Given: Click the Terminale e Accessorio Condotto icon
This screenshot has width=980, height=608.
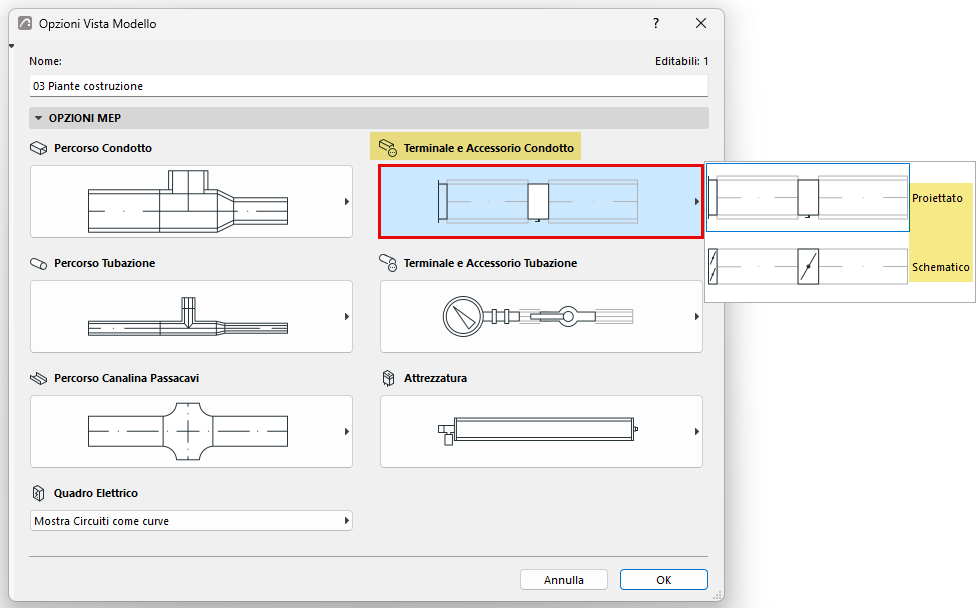Looking at the screenshot, I should click(x=388, y=148).
